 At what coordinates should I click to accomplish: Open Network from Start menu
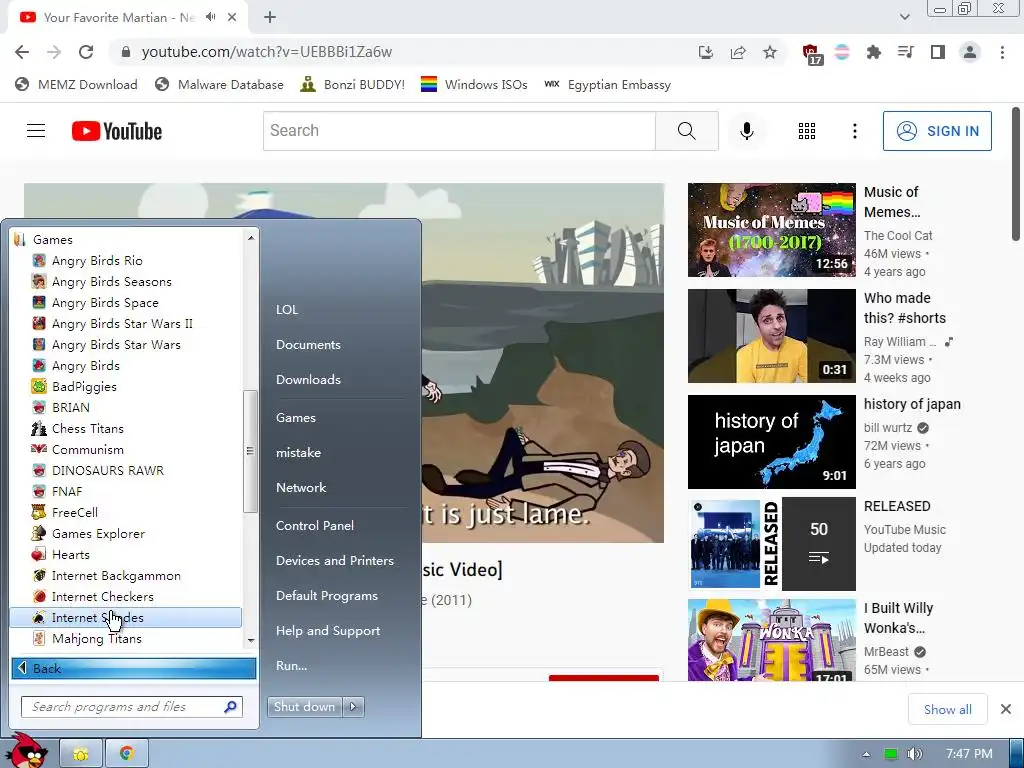tap(301, 487)
